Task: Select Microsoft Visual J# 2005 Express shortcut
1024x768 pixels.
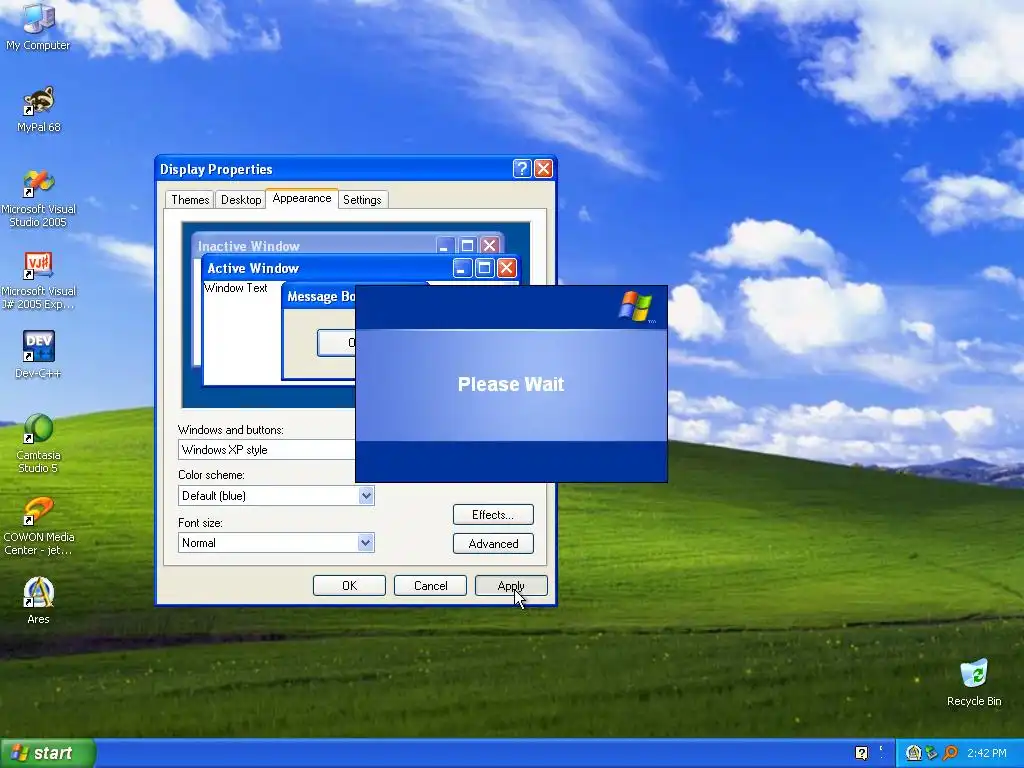Action: click(39, 280)
